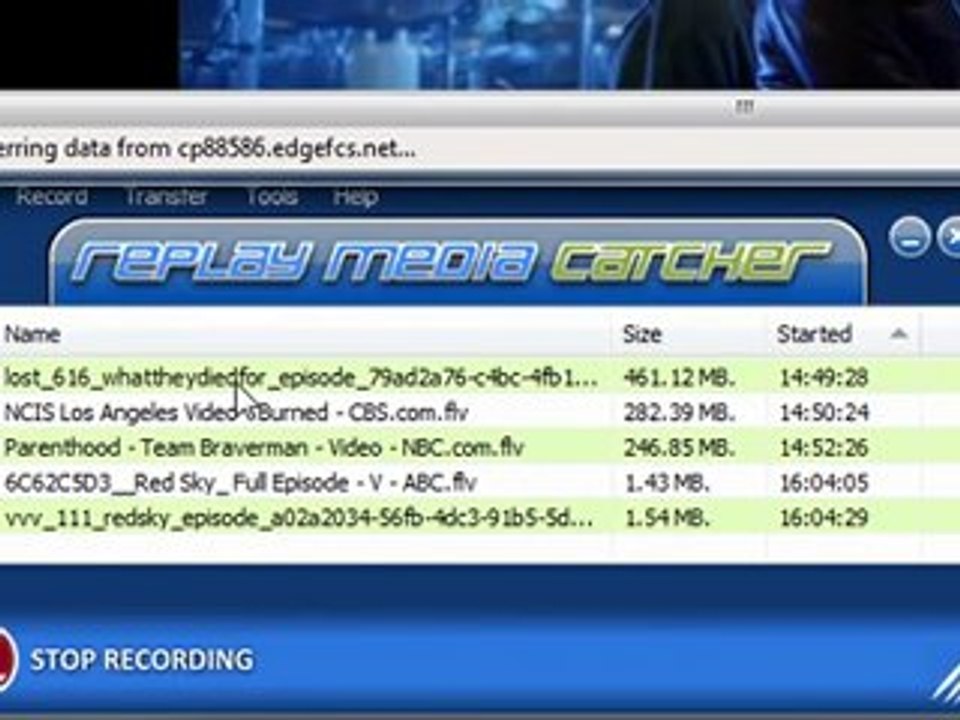Click the 246.85 MB size cell

tap(678, 448)
